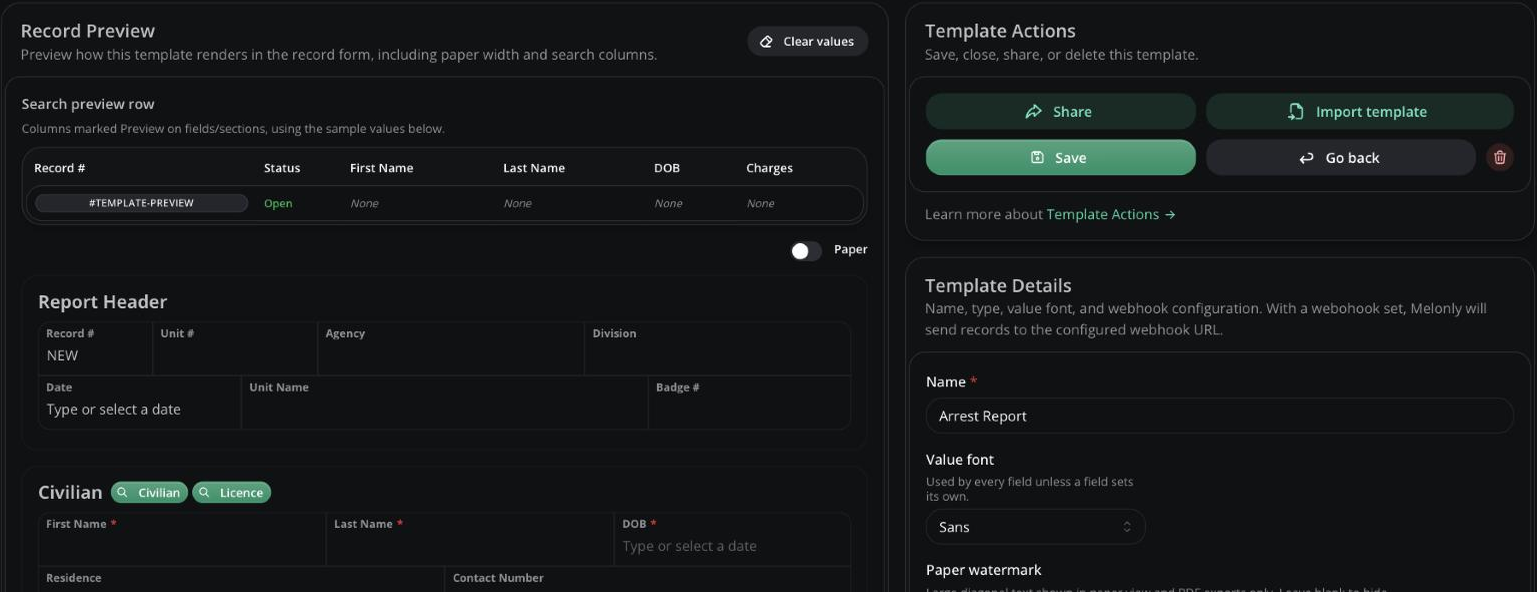Click the Share button

click(1060, 111)
